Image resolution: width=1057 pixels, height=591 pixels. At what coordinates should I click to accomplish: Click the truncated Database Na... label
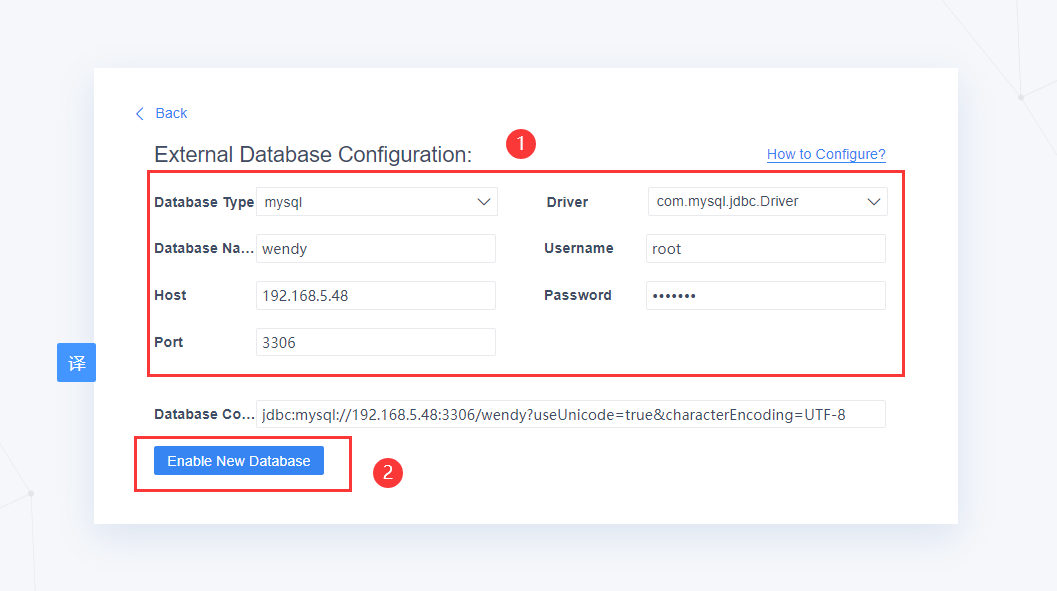point(204,249)
